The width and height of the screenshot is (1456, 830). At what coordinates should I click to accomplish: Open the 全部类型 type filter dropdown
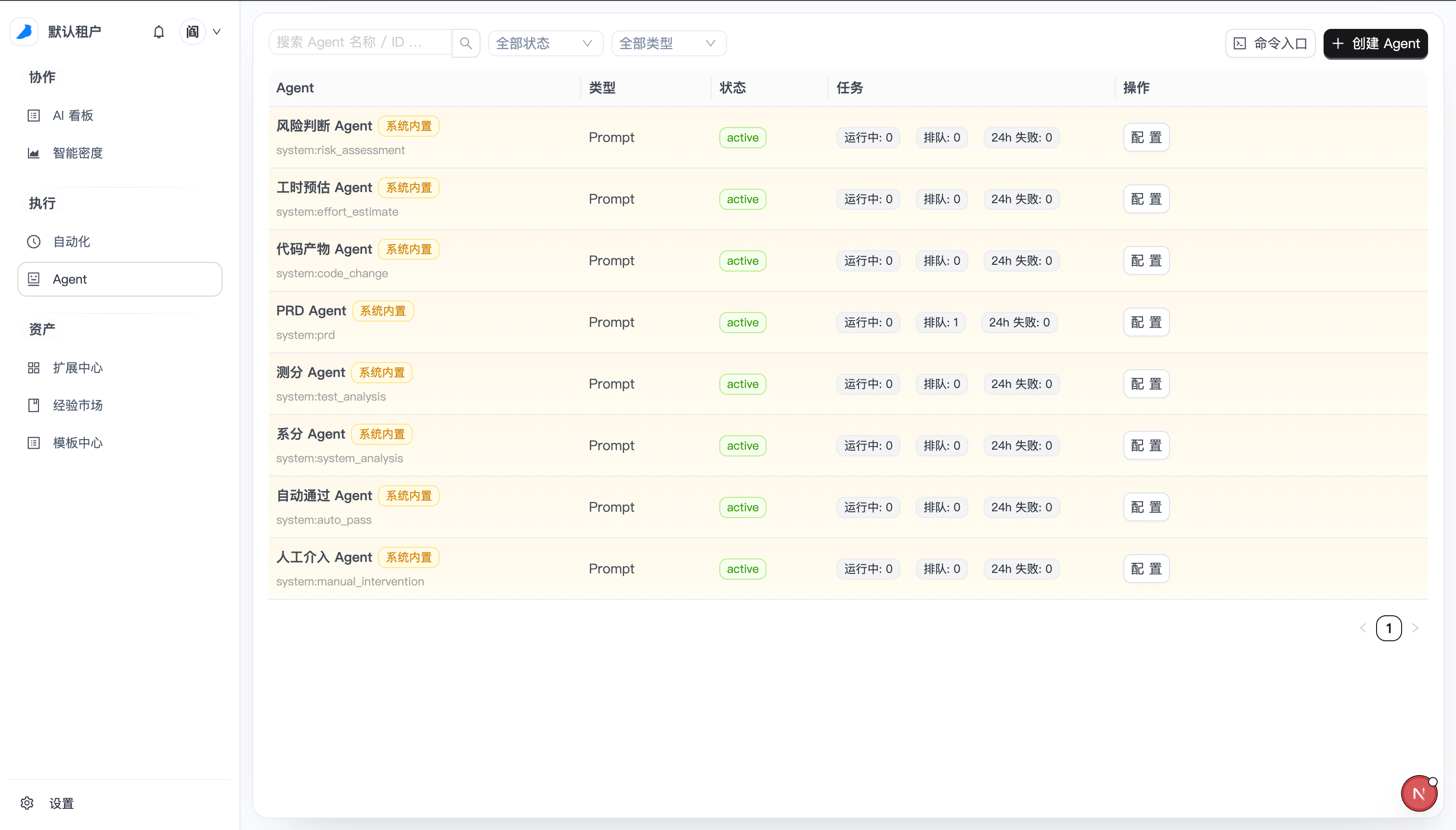point(668,43)
